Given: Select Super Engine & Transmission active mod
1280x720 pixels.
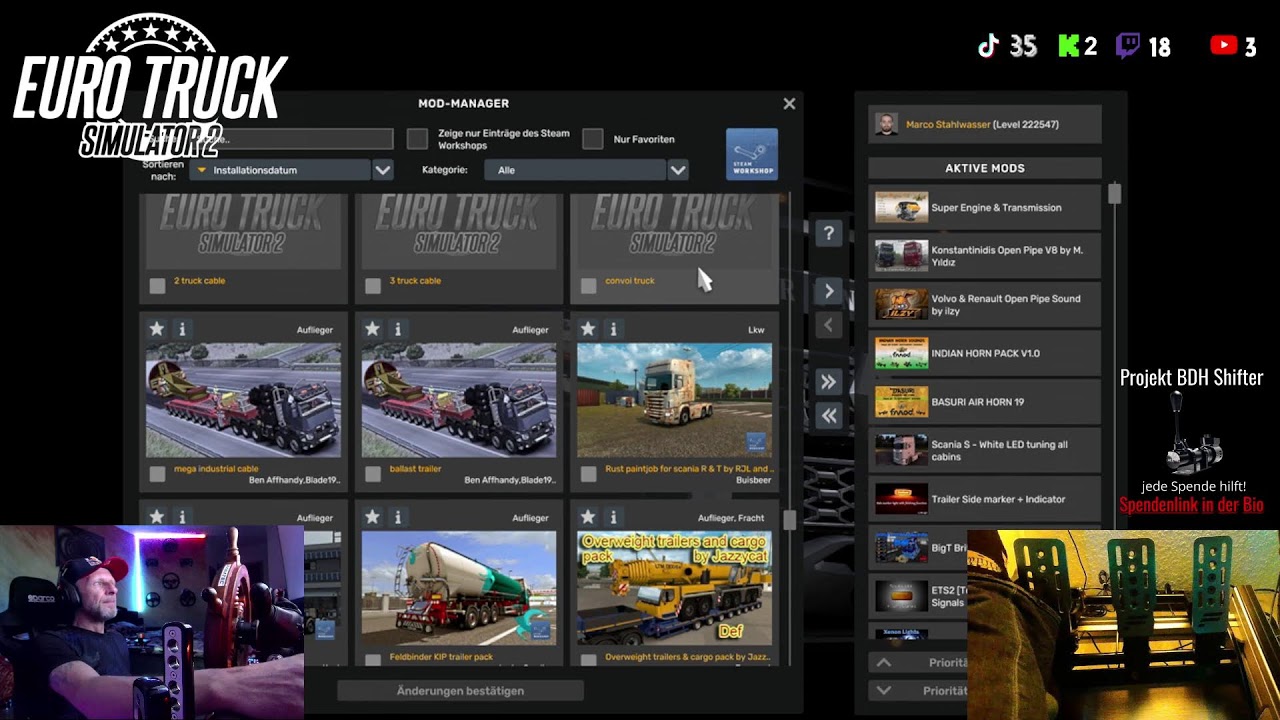Looking at the screenshot, I should pos(985,208).
